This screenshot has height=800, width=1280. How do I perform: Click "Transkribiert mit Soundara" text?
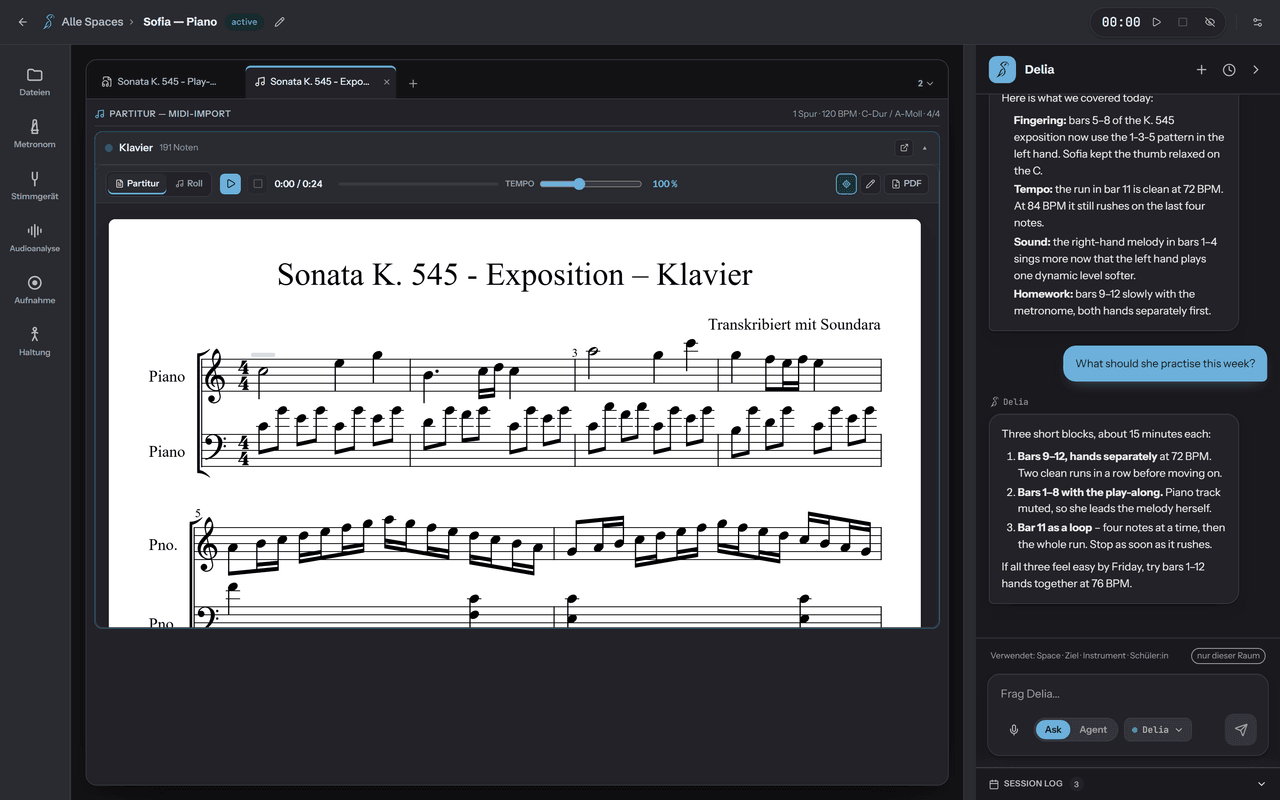pyautogui.click(x=794, y=325)
